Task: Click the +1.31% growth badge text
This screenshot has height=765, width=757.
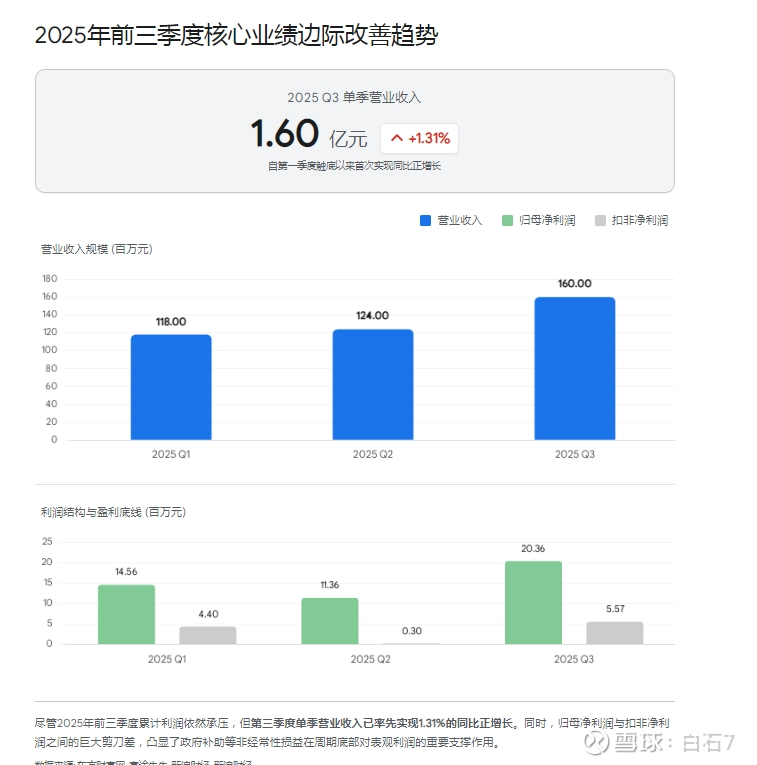Action: [x=429, y=139]
